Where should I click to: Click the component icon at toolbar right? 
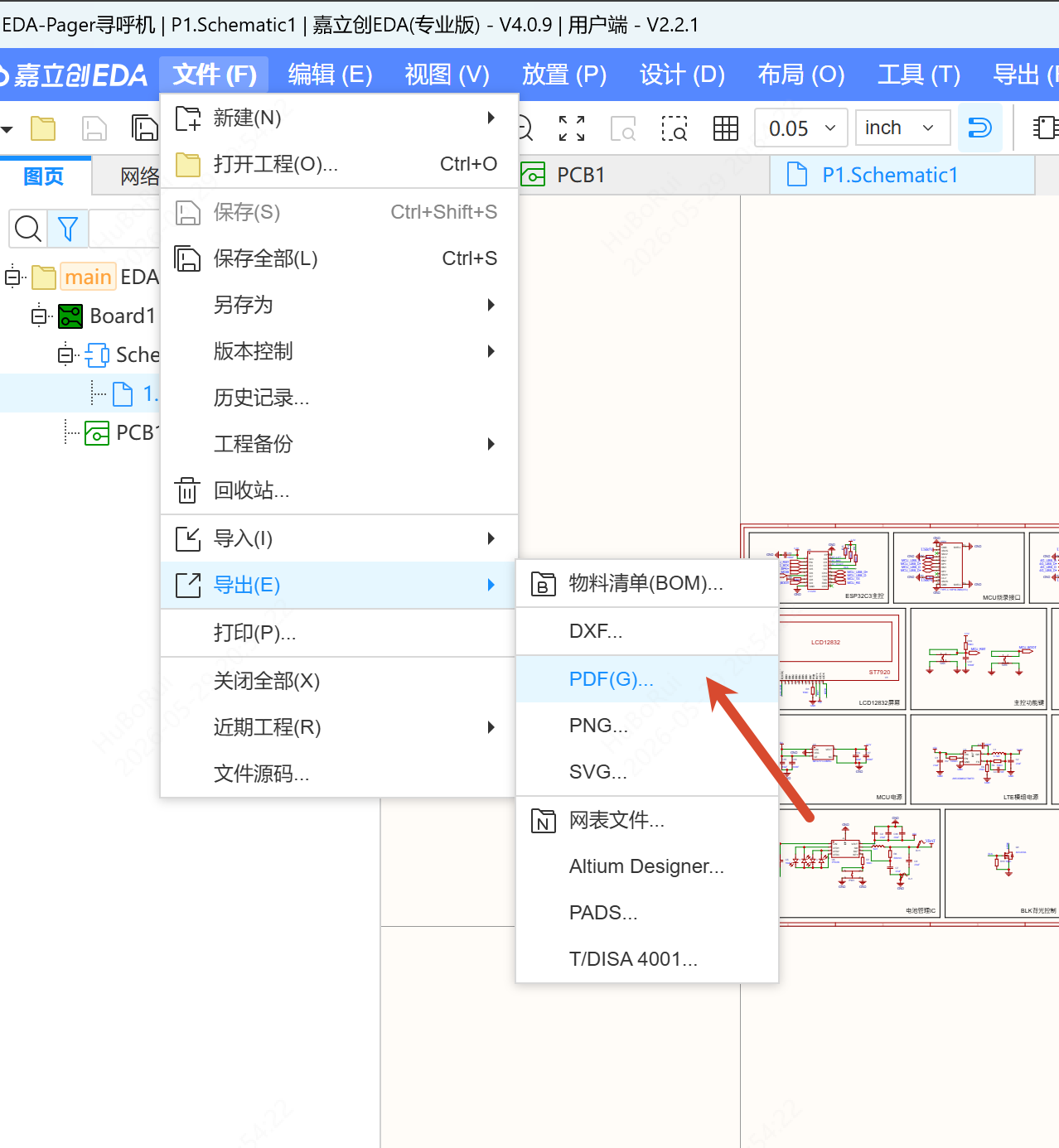(x=1046, y=128)
